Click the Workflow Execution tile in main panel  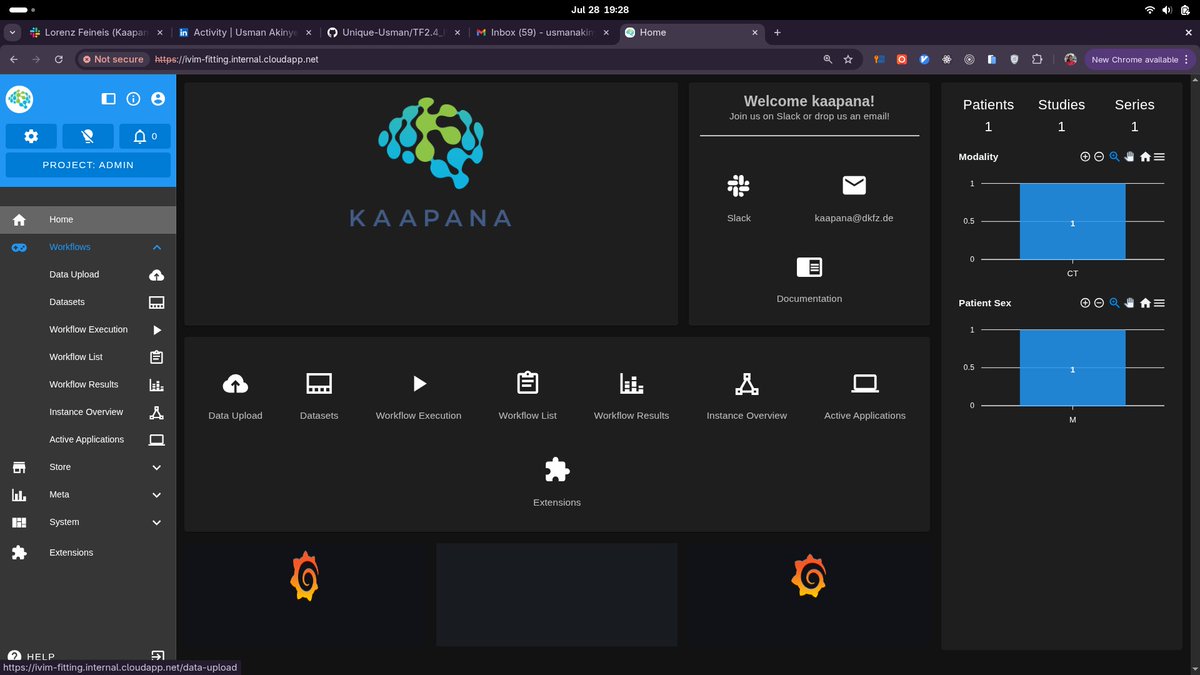click(419, 396)
